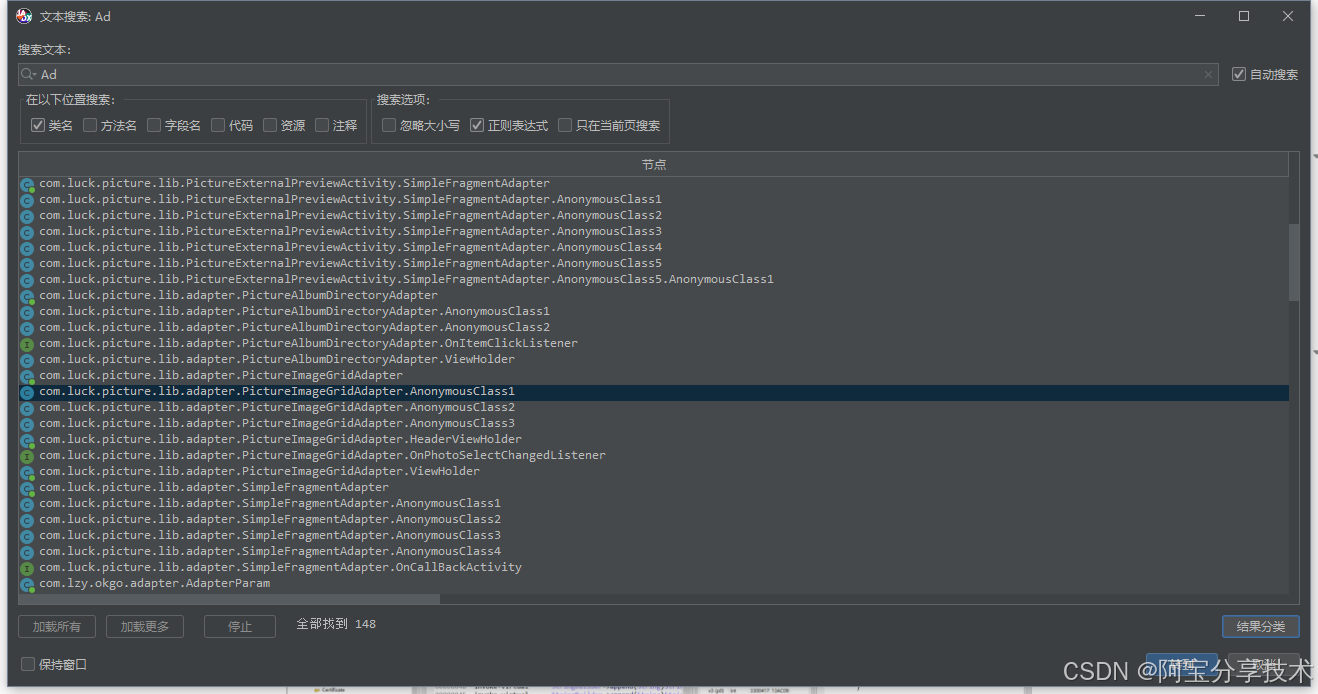1318x694 pixels.
Task: Click the interface icon beside SimpleFragmentAdapter.OnCallBackActivity
Action: coord(28,568)
